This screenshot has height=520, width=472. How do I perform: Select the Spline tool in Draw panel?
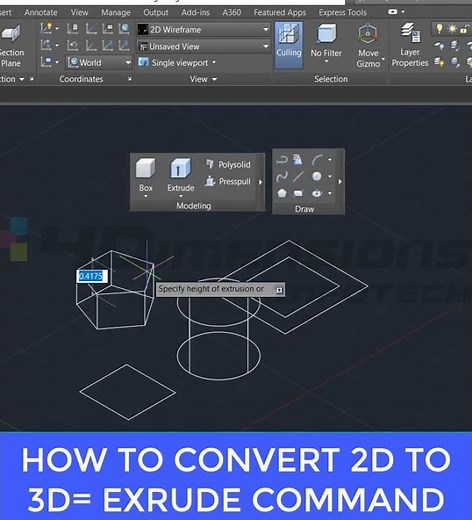pos(282,176)
